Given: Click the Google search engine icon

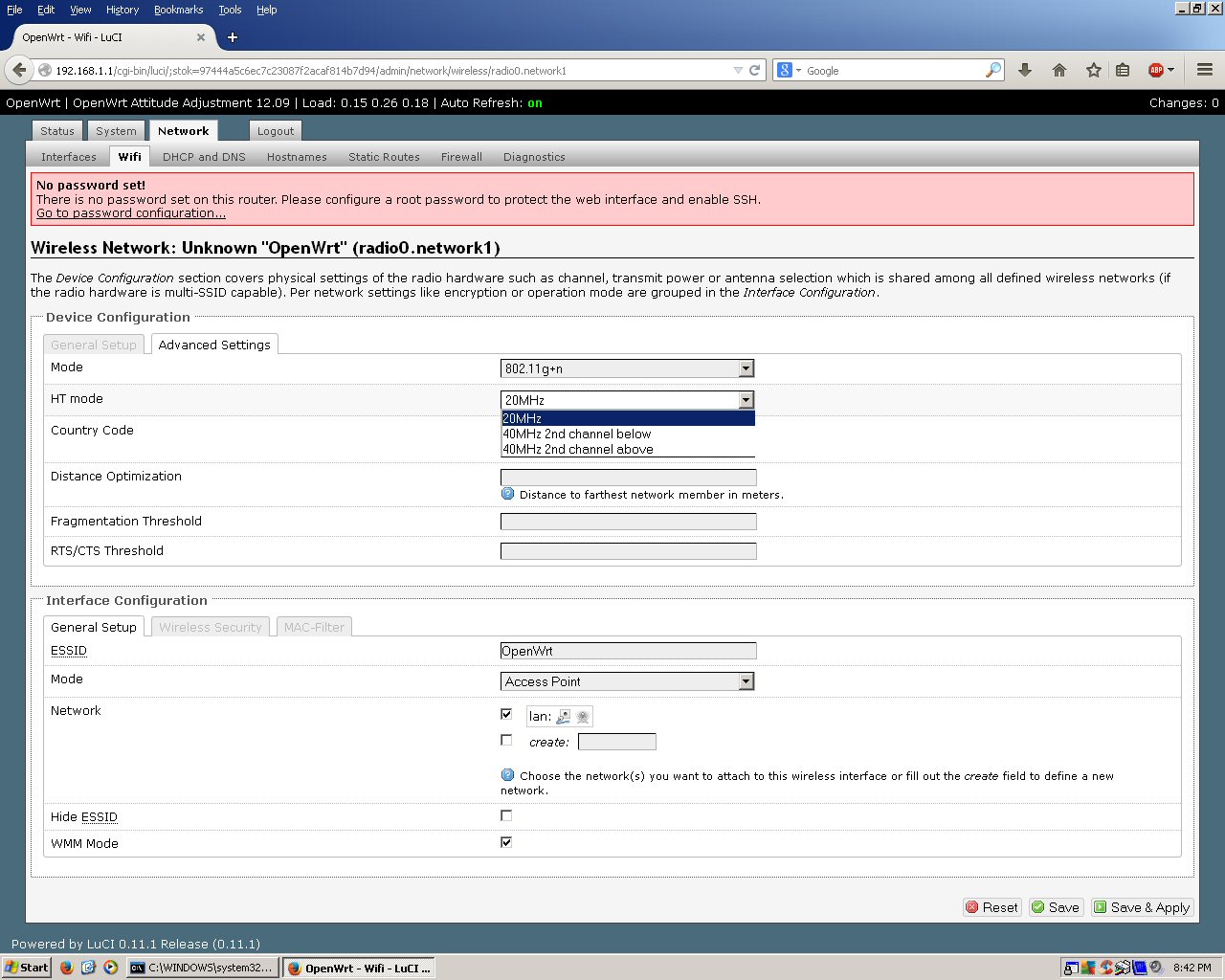Looking at the screenshot, I should 785,70.
